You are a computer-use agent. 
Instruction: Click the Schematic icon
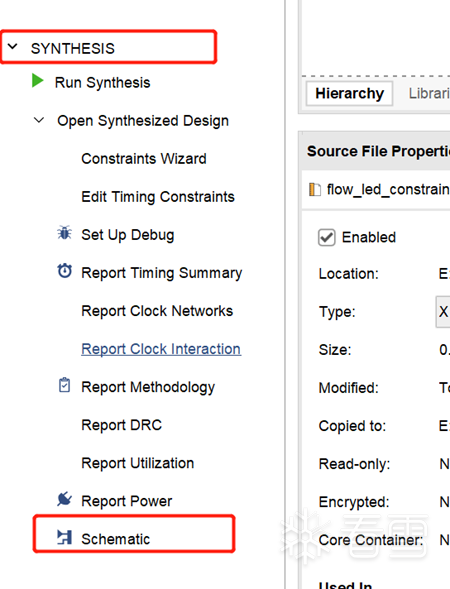point(64,537)
